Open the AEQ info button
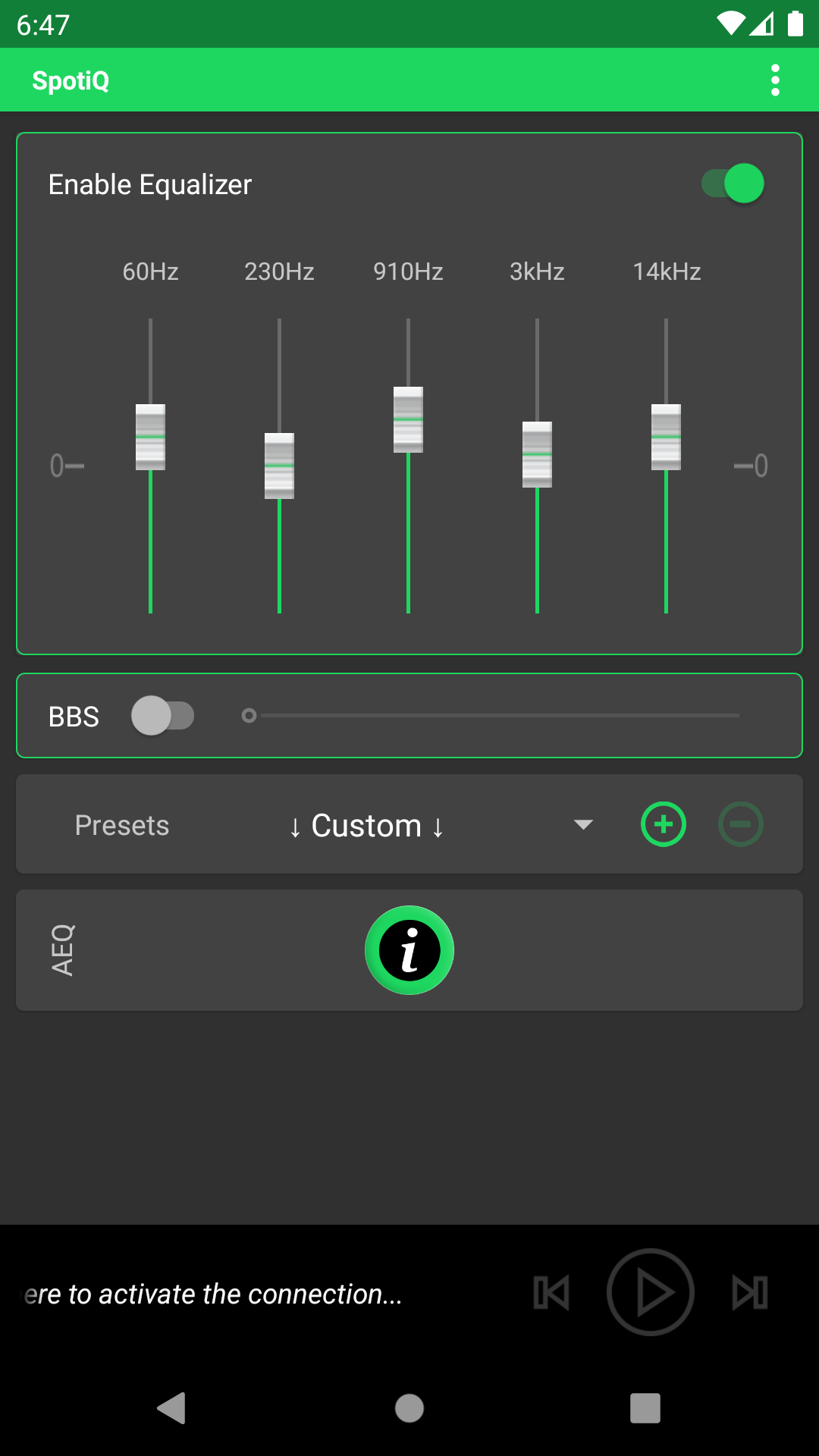 (409, 950)
